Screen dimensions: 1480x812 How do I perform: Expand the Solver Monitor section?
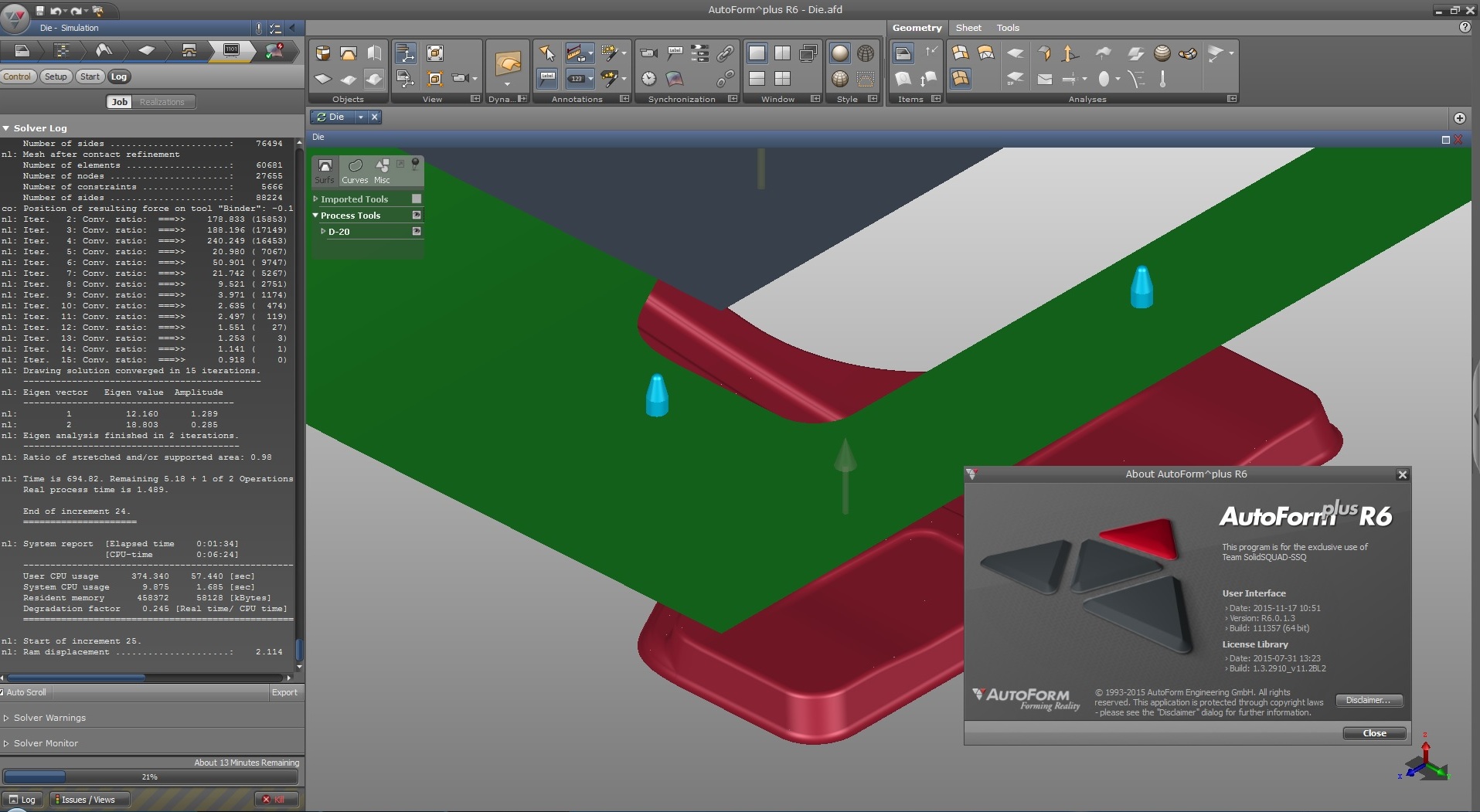tap(6, 743)
